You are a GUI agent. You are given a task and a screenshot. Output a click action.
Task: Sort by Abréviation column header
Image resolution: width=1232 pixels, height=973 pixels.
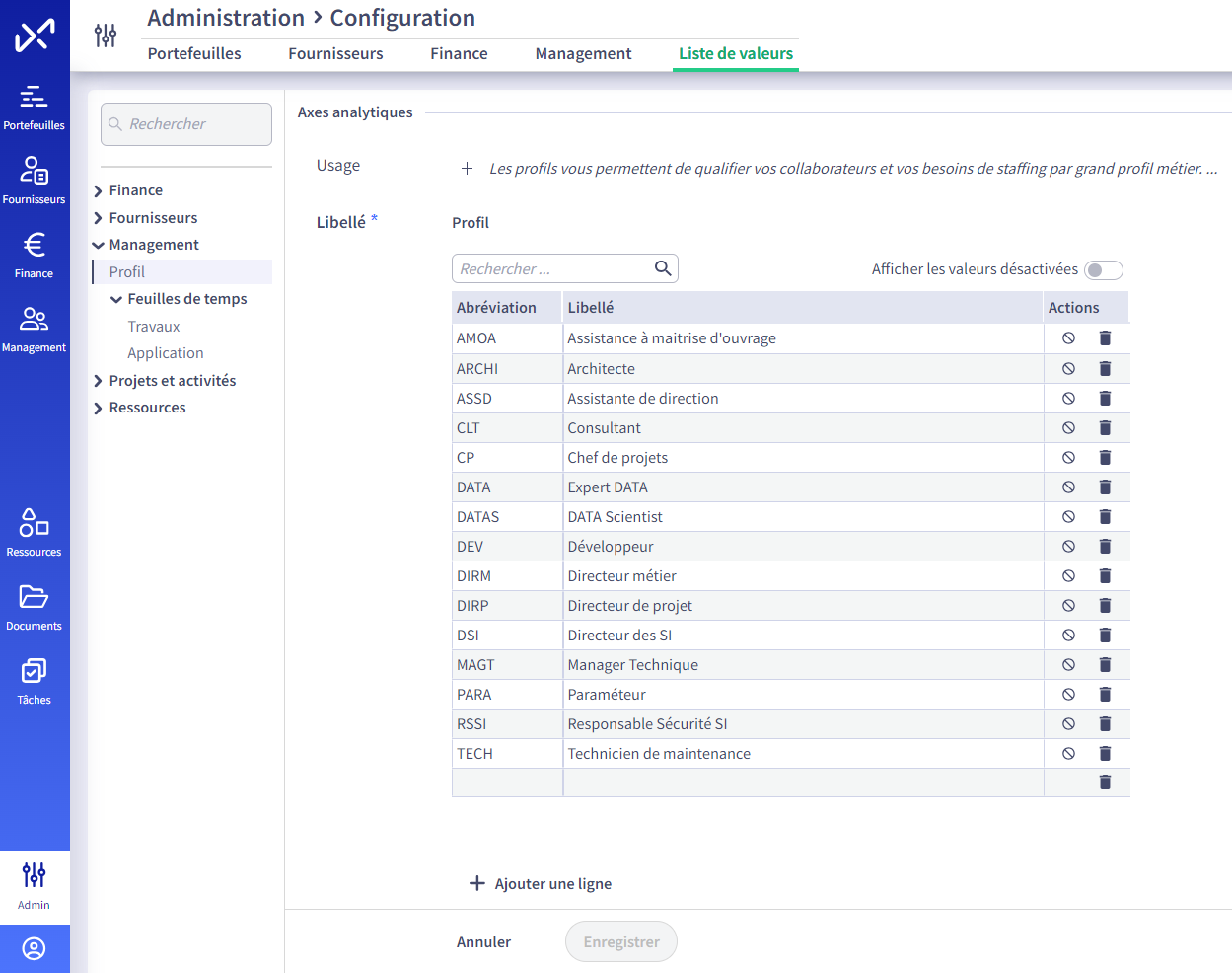point(507,308)
